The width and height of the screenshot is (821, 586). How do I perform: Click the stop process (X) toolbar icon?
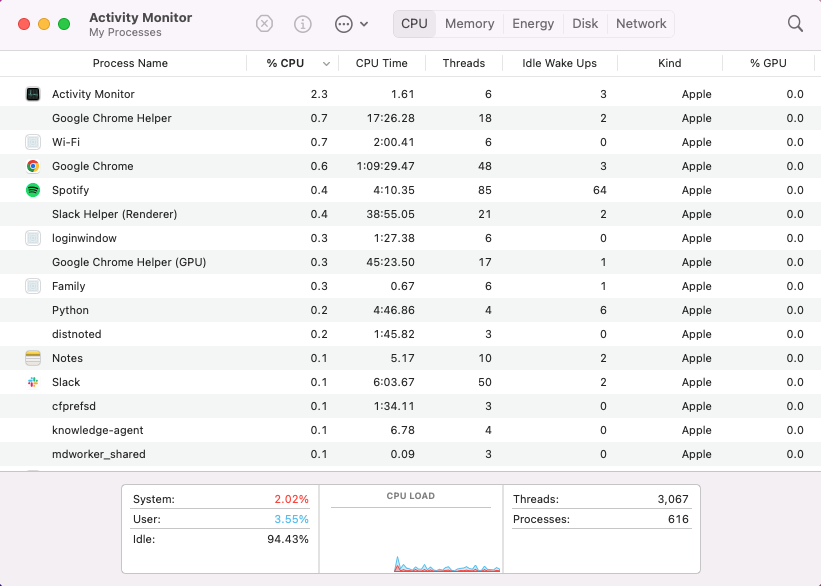click(264, 24)
